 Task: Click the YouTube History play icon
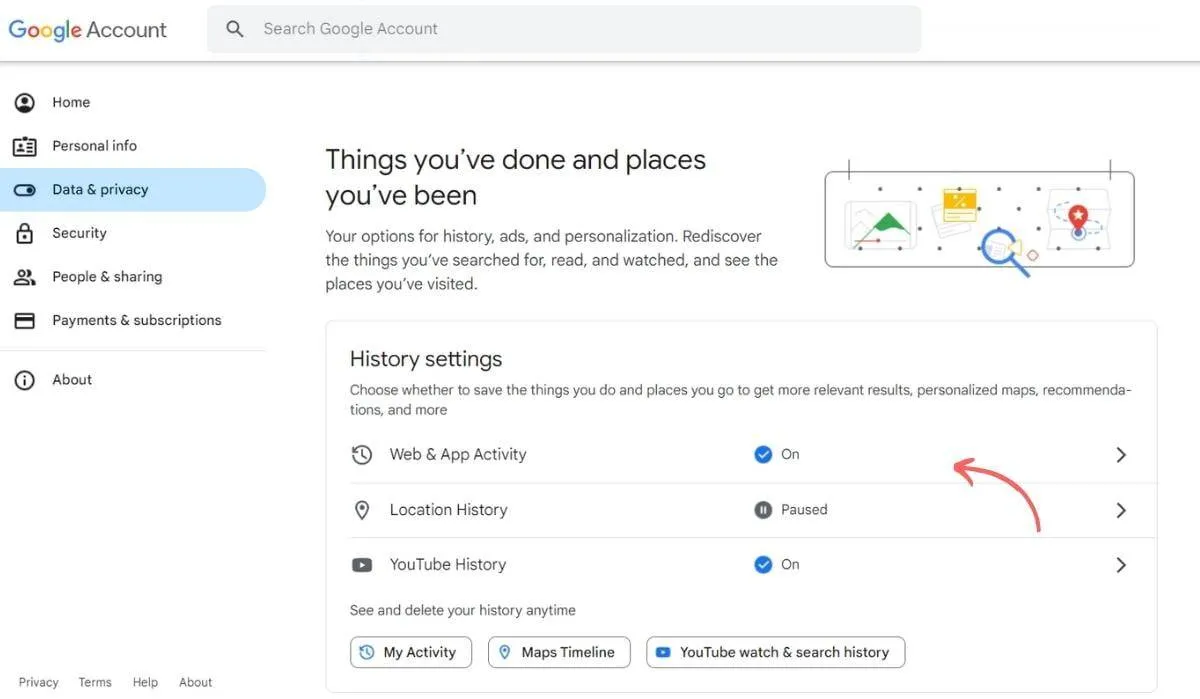362,564
